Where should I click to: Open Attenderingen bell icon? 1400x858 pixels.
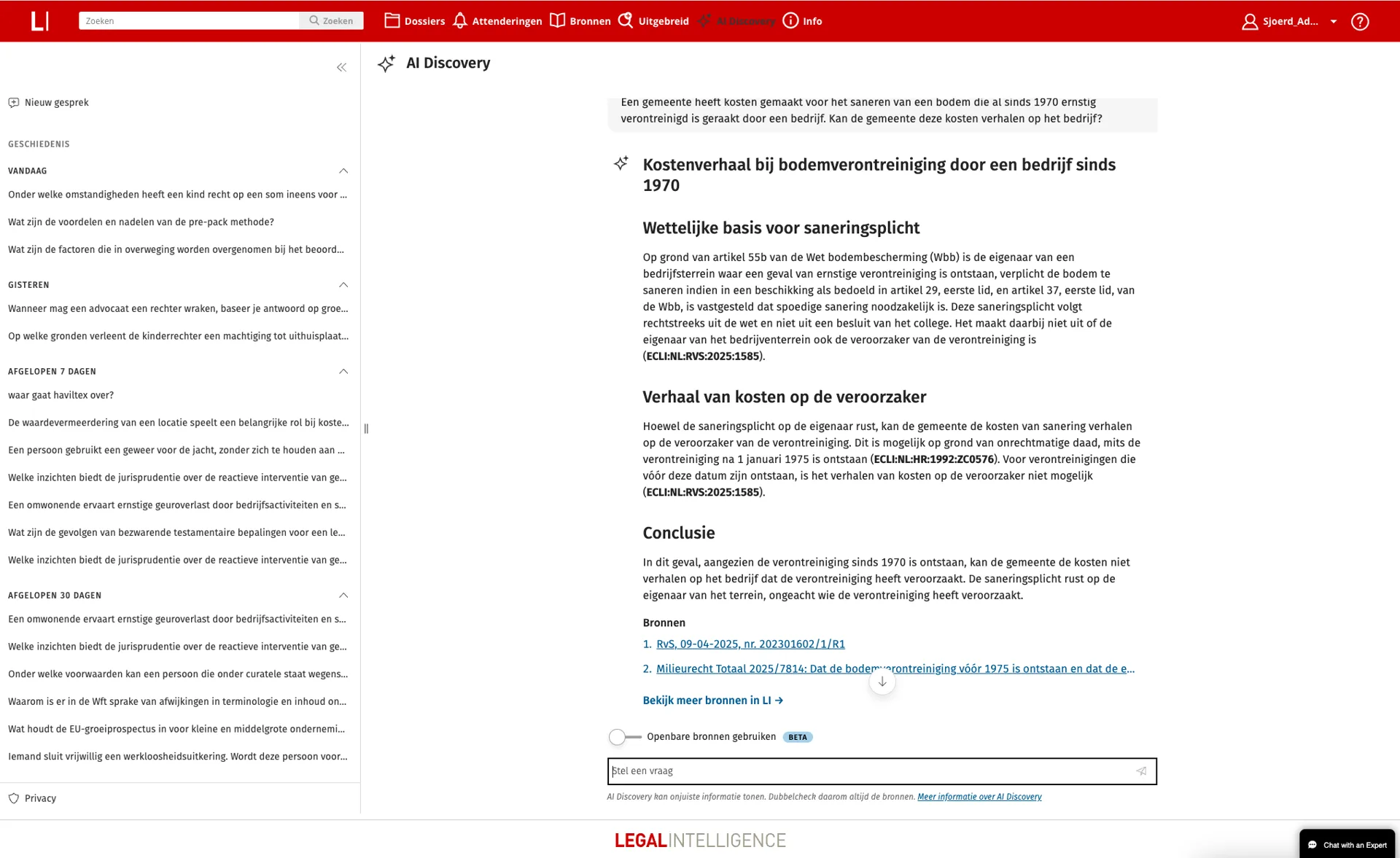coord(459,20)
